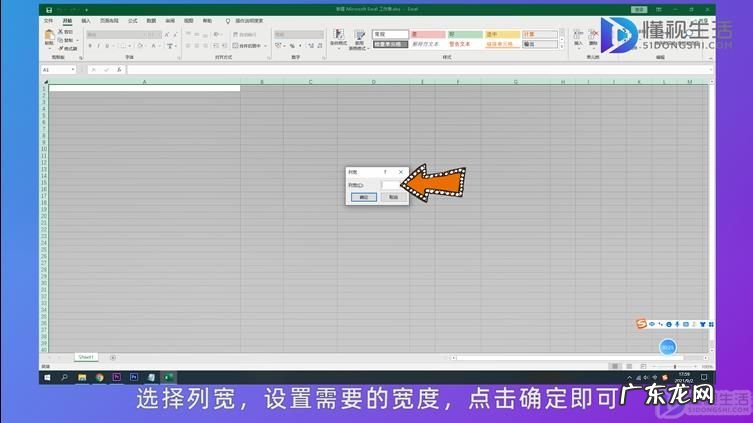Click the OK (确定) button in the dialog
This screenshot has width=753, height=423.
[x=364, y=197]
